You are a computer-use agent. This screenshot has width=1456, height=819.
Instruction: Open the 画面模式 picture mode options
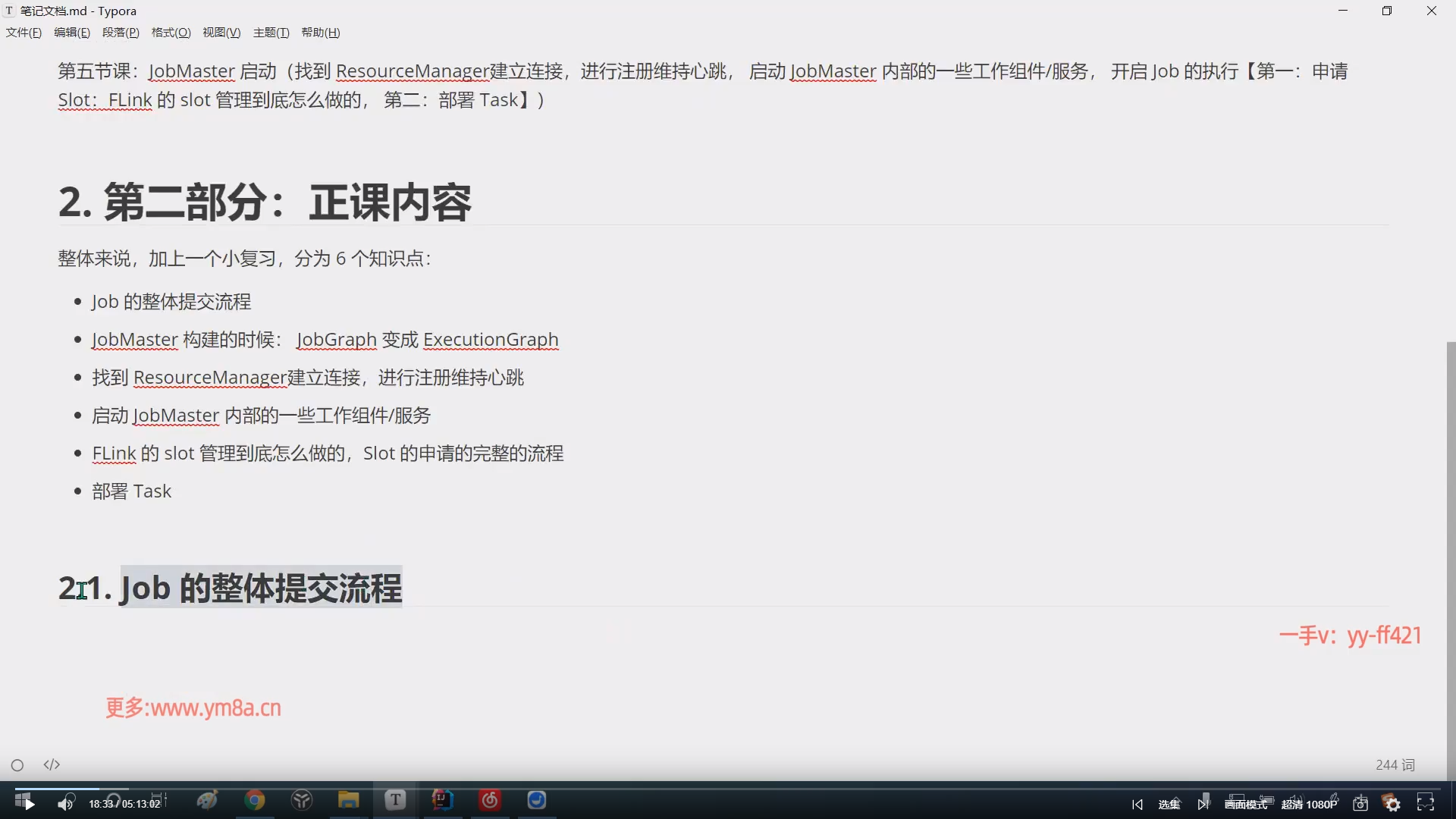(x=1245, y=805)
